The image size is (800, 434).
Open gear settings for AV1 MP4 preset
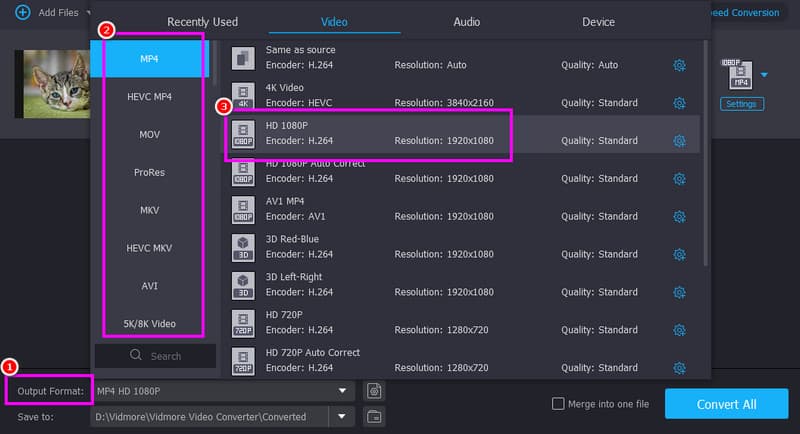[x=679, y=216]
